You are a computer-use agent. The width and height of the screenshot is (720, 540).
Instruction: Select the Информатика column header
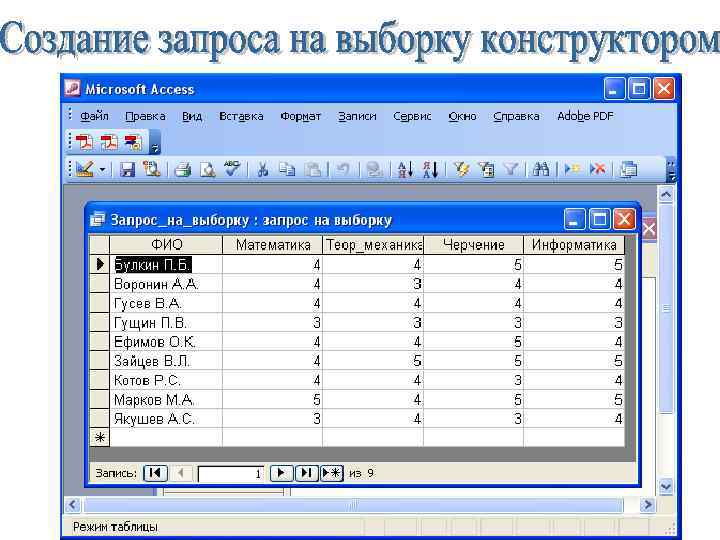click(574, 245)
